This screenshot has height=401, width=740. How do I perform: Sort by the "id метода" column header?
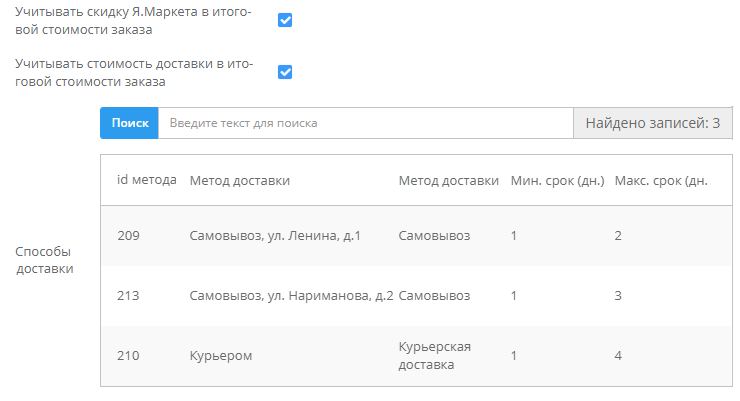[146, 180]
